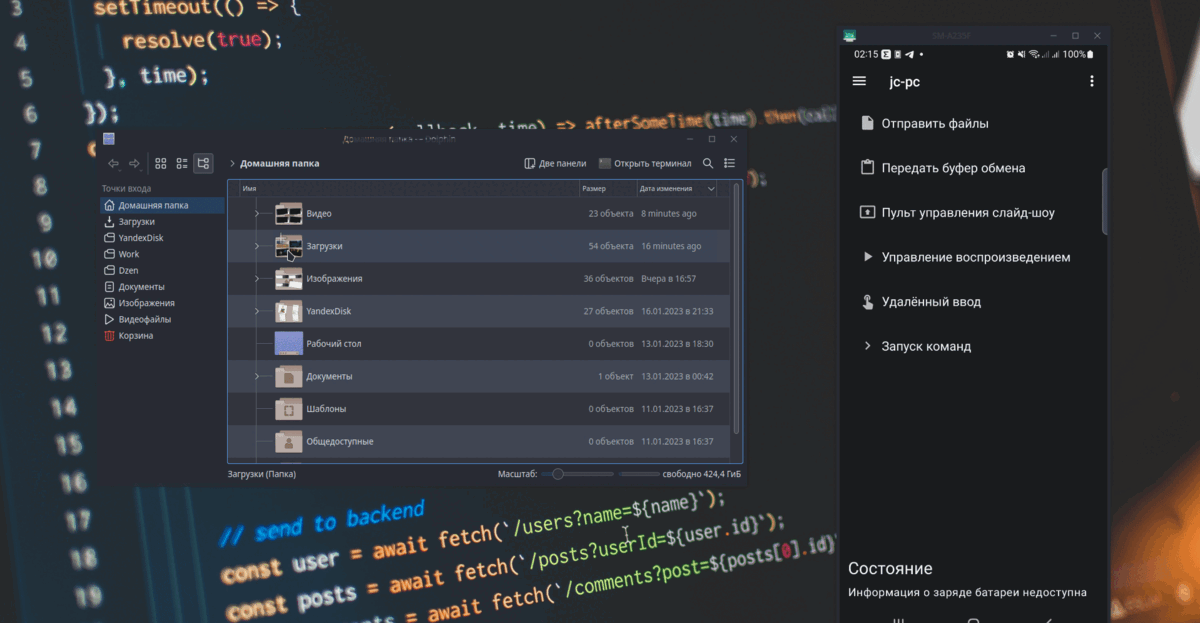The image size is (1200, 623).
Task: Open Изображения in the Places sidebar
Action: (160, 303)
